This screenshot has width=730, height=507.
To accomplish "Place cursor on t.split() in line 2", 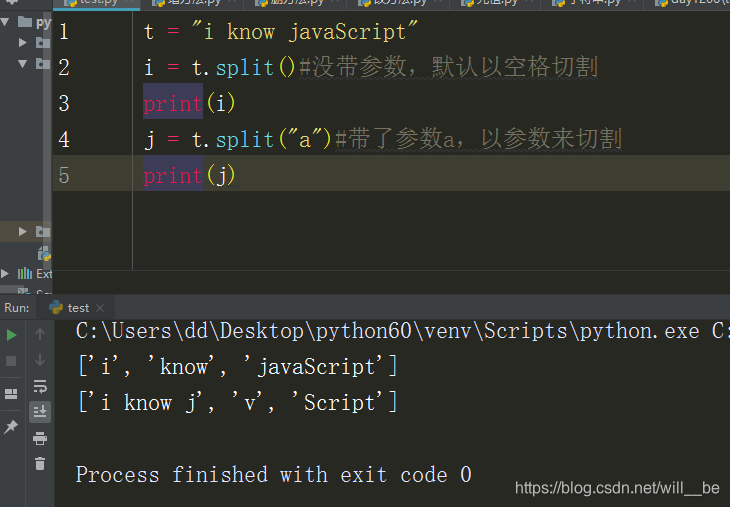I will pyautogui.click(x=243, y=68).
